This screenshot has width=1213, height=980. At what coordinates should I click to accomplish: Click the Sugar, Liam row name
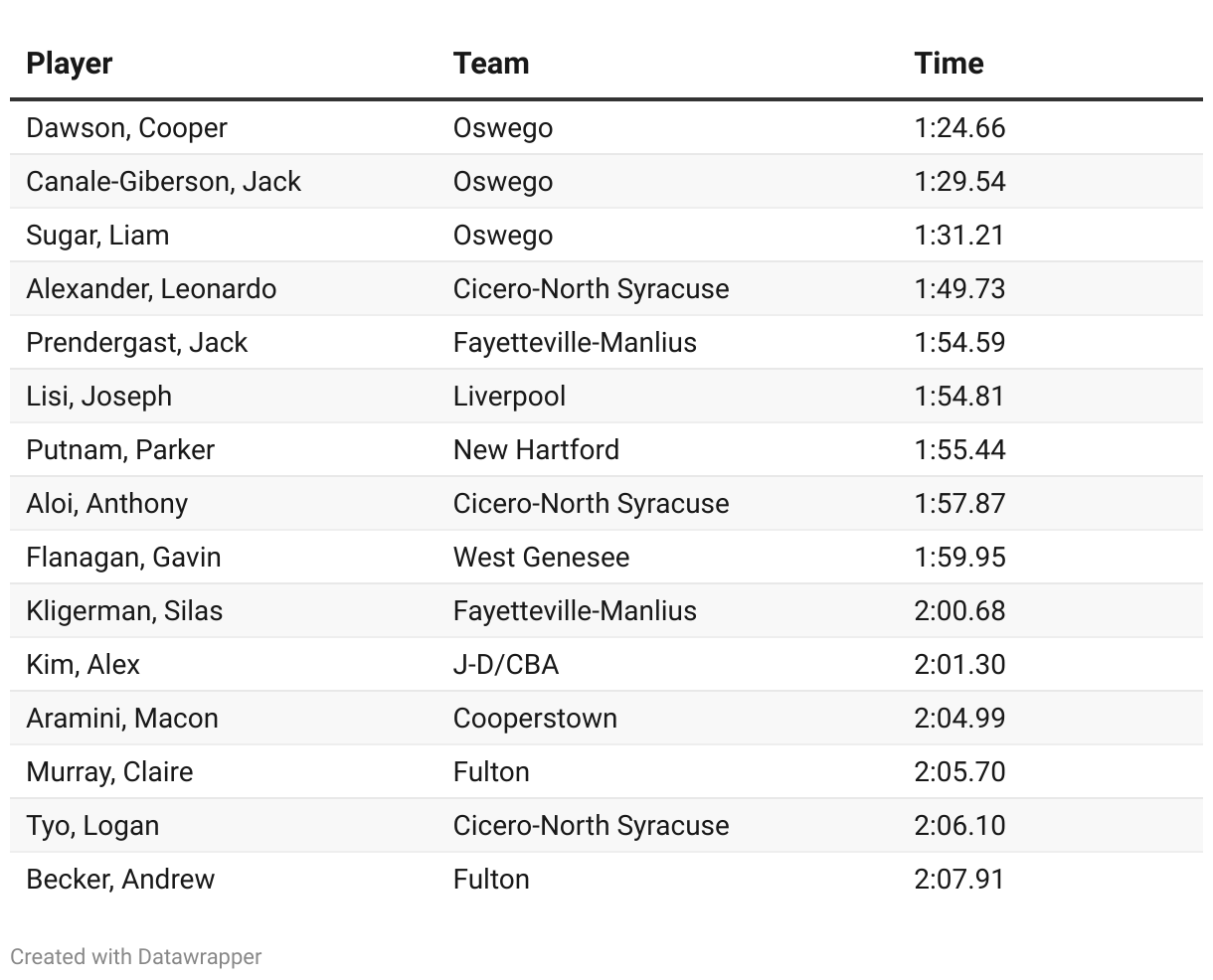tap(97, 236)
